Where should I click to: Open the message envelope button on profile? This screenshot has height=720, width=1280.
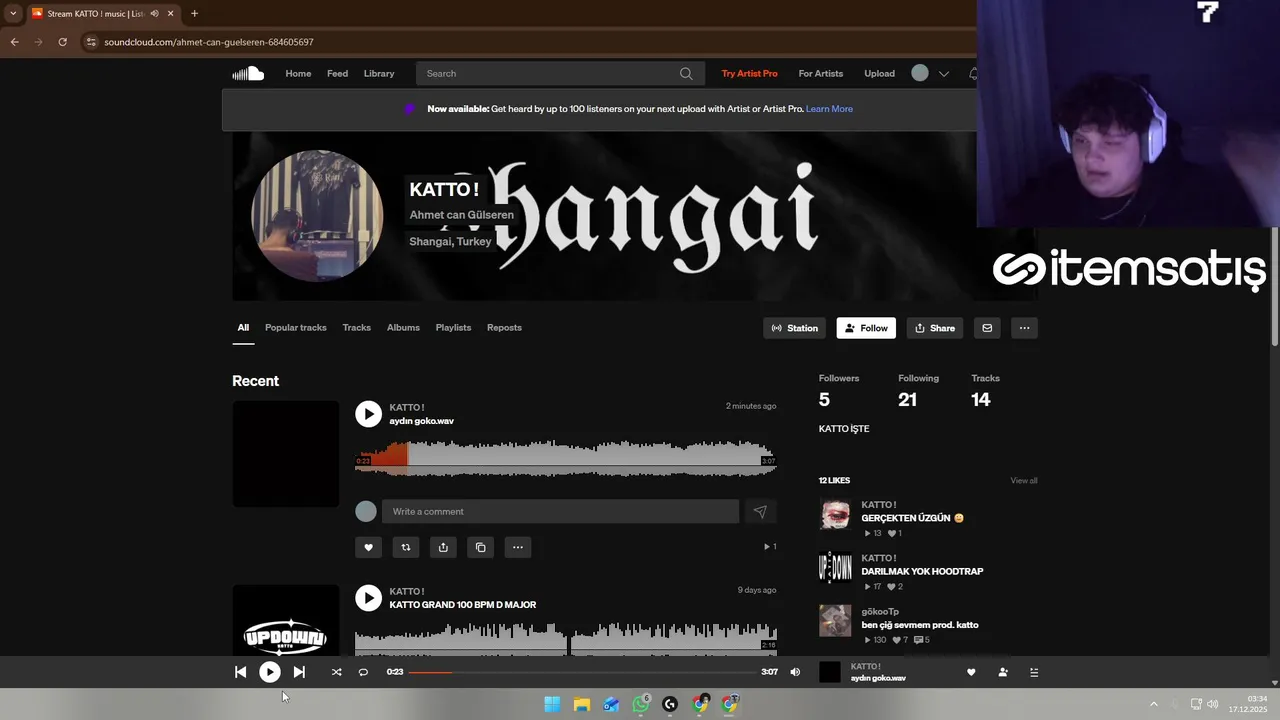coord(987,328)
